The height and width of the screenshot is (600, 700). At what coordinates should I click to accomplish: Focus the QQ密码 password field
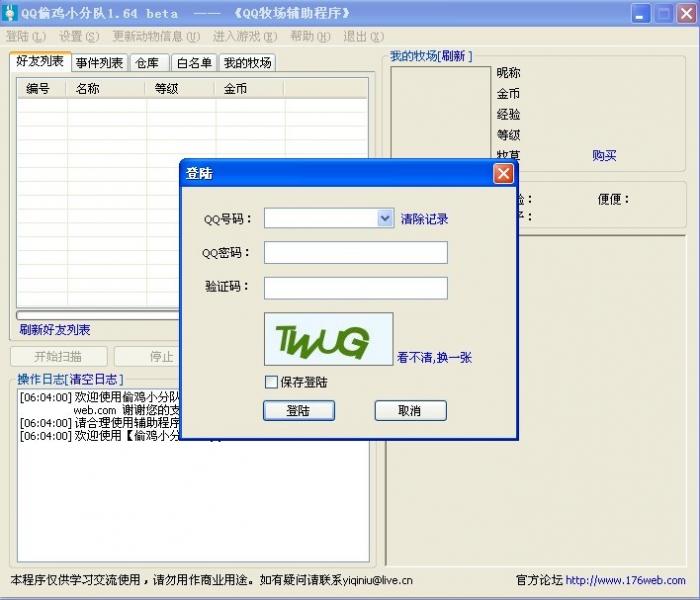tap(355, 253)
